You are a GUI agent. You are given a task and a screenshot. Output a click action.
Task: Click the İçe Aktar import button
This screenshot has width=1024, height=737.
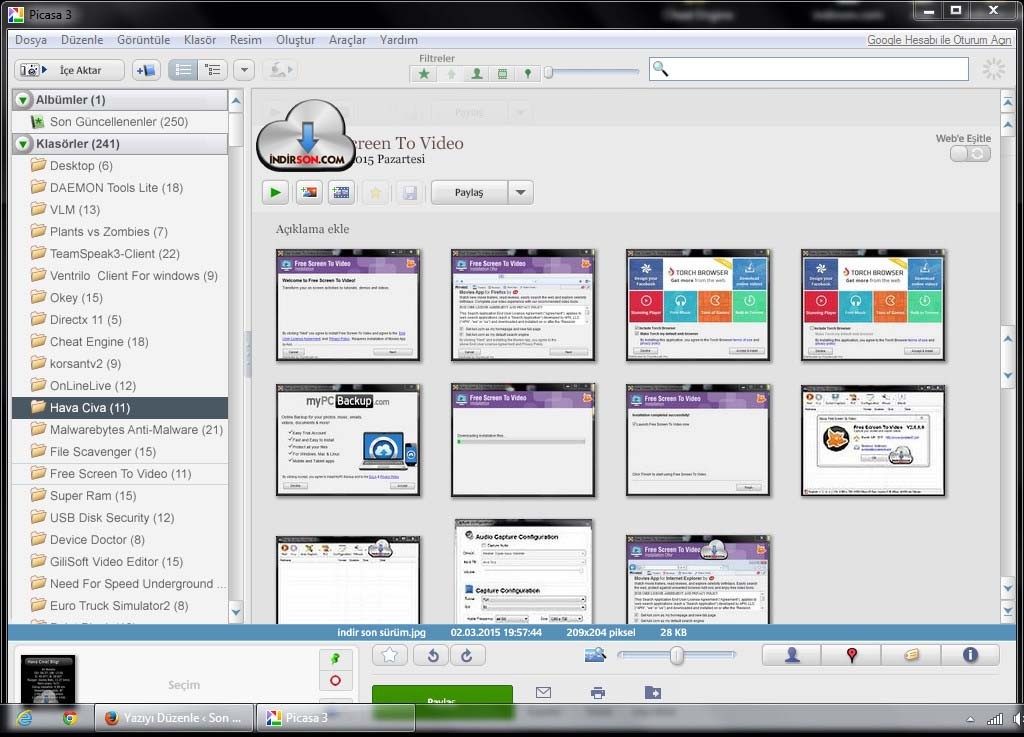[69, 70]
